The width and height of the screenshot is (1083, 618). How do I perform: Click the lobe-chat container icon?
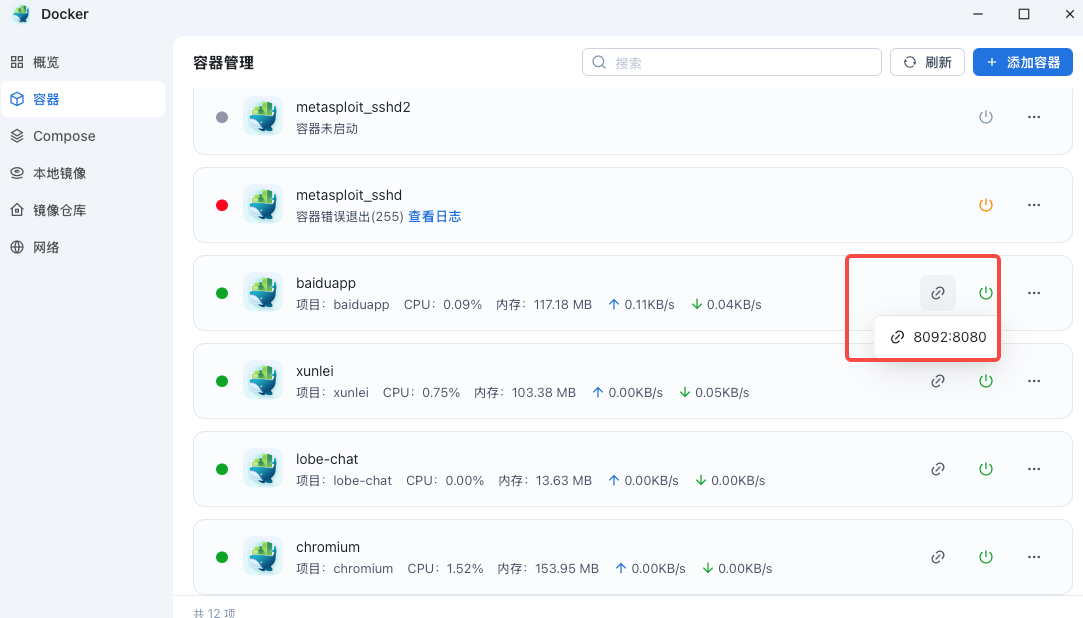point(262,469)
